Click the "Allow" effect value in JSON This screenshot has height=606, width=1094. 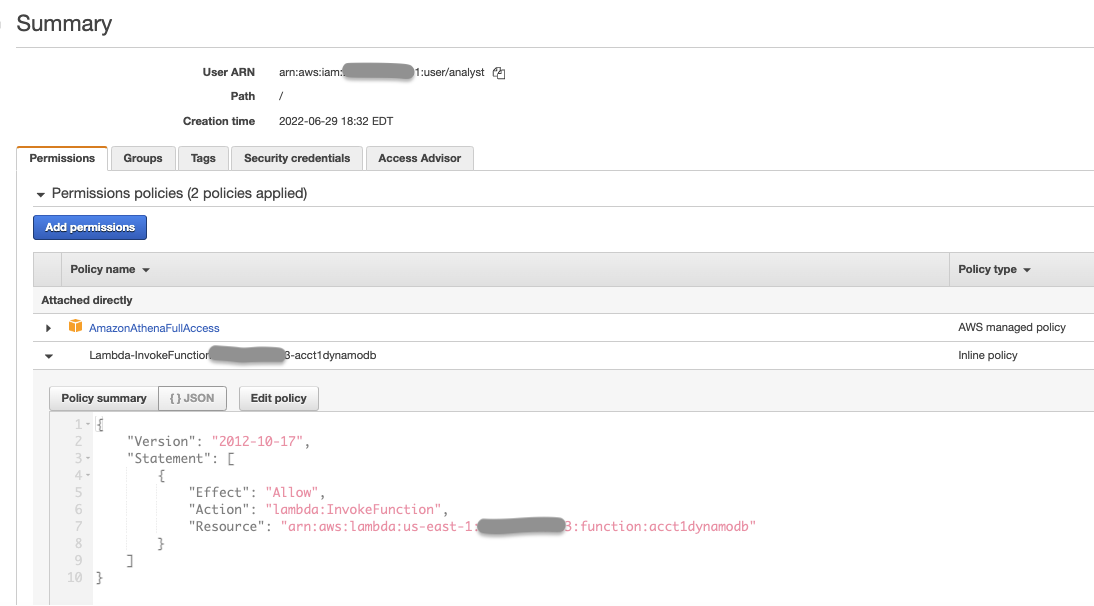292,492
